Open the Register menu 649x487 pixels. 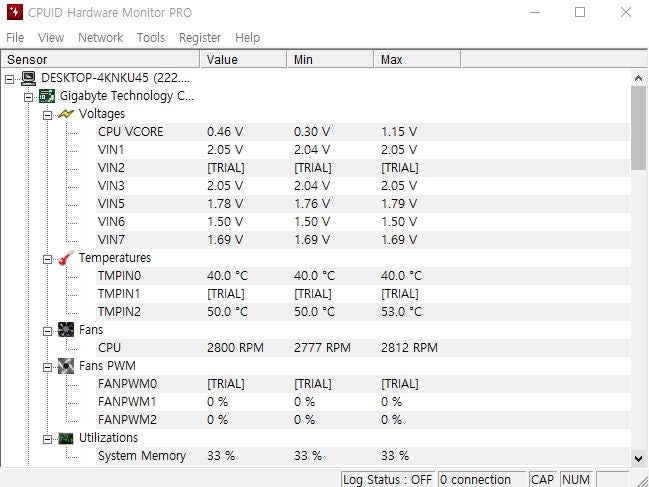coord(200,38)
